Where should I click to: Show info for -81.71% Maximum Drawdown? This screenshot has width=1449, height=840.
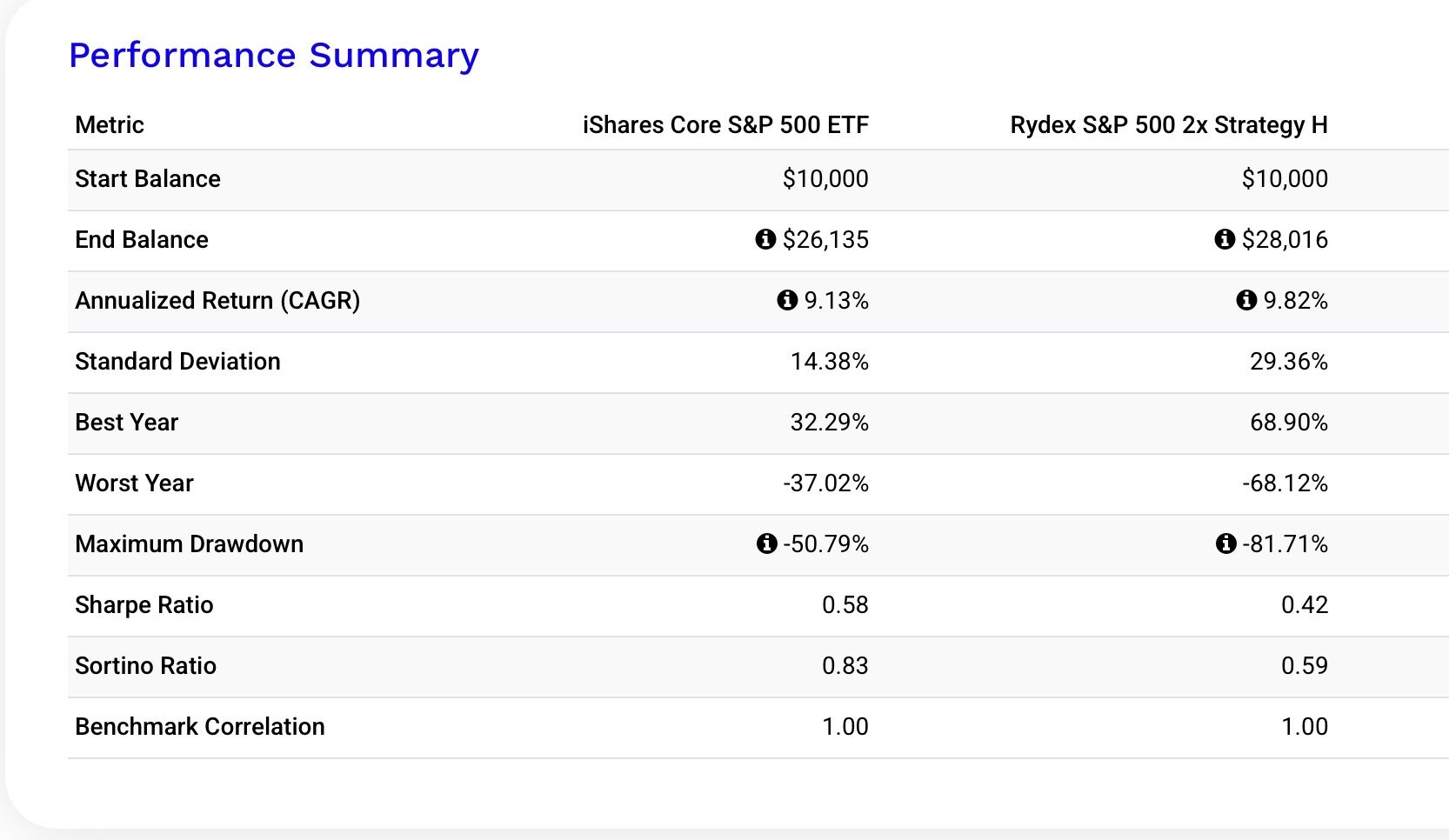(x=1225, y=543)
